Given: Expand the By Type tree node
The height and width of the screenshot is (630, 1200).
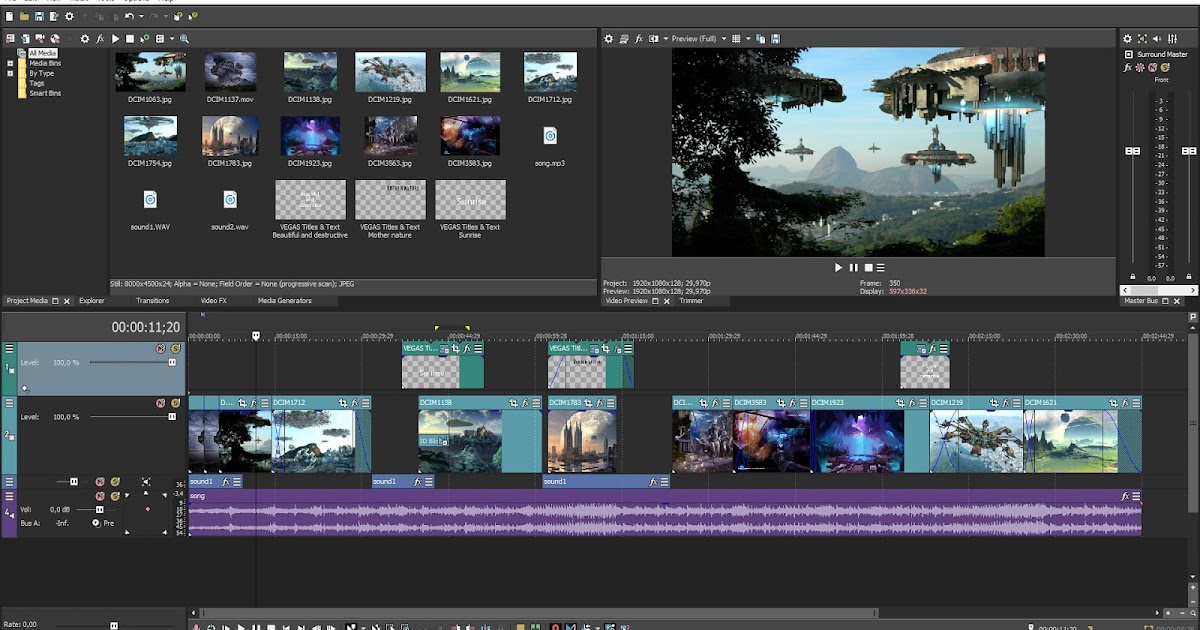Looking at the screenshot, I should pos(10,73).
